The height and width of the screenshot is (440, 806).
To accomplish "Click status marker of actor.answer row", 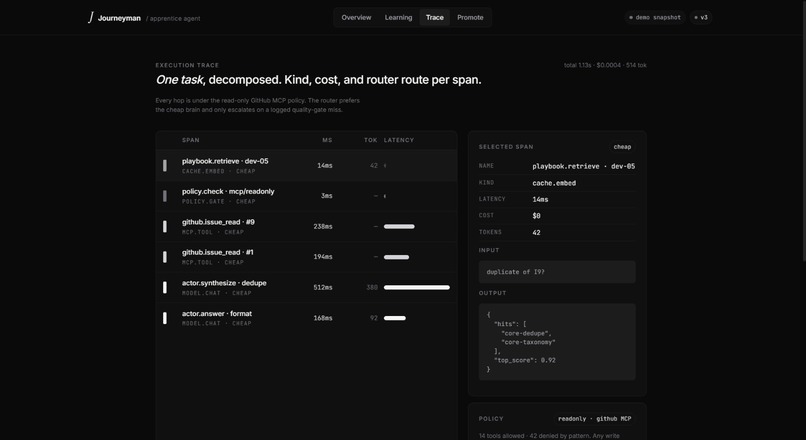I will tap(164, 318).
